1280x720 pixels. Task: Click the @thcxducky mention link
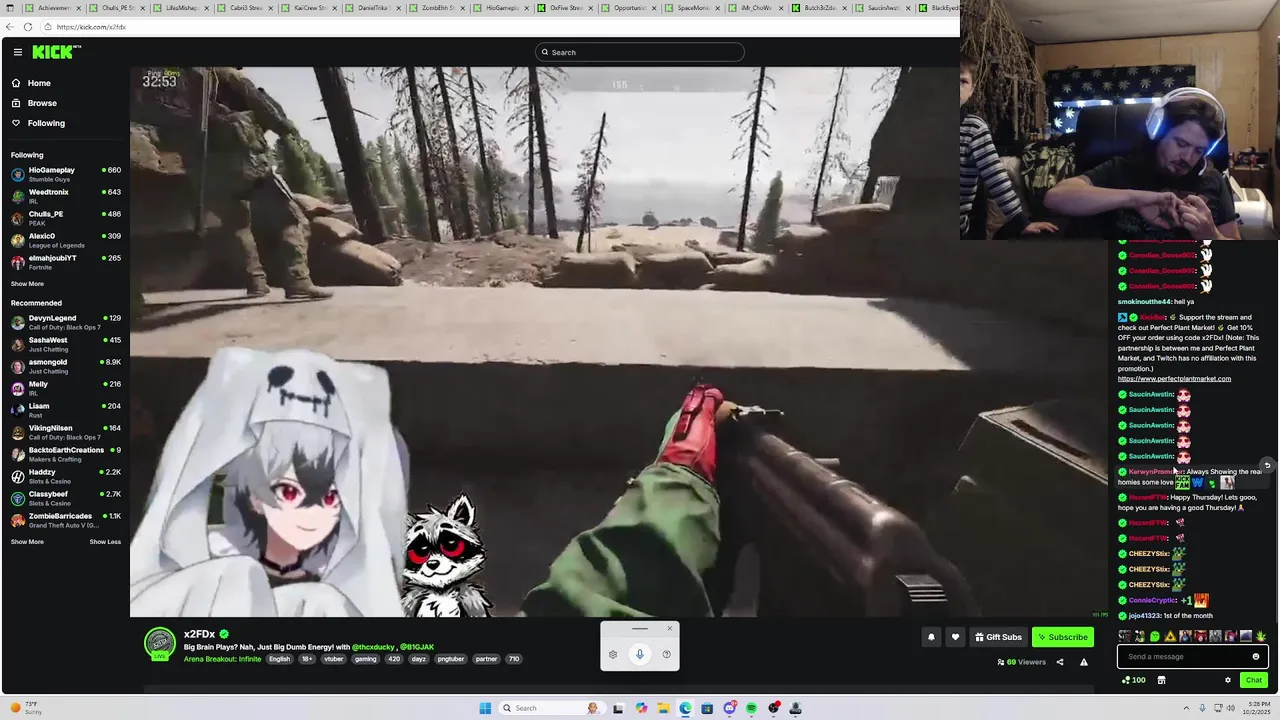click(x=373, y=647)
